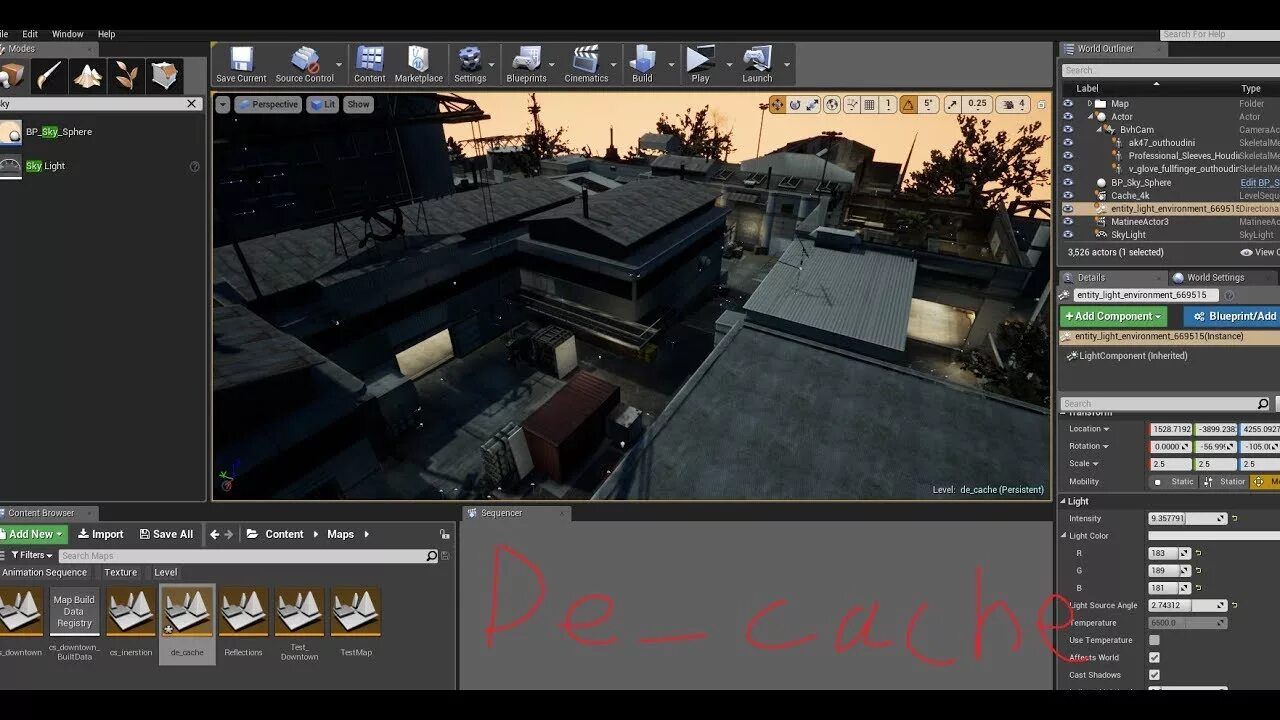Reset Light Source Angle to default
The height and width of the screenshot is (720, 1280).
pos(1235,605)
